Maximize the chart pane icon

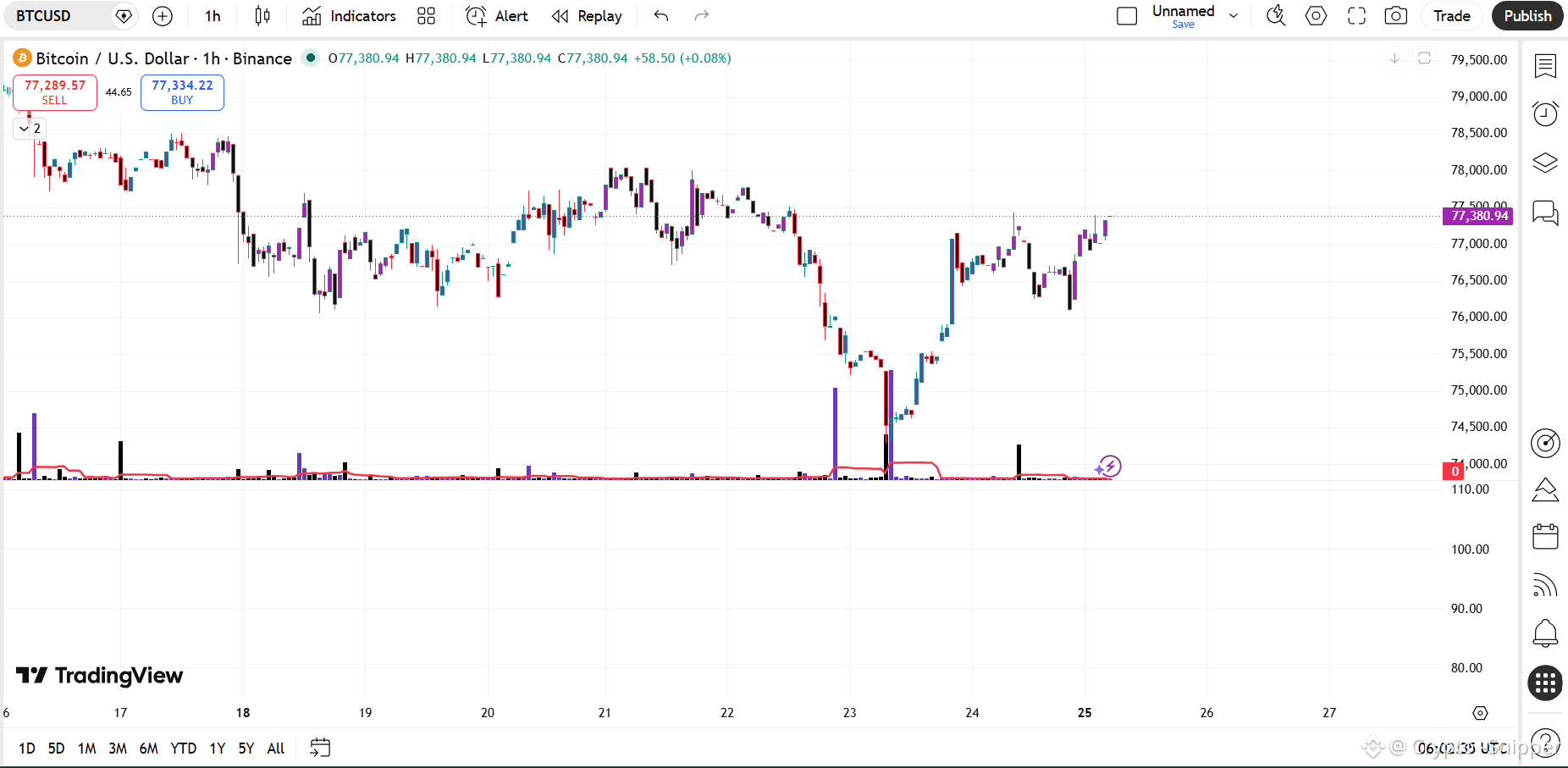pos(1424,58)
